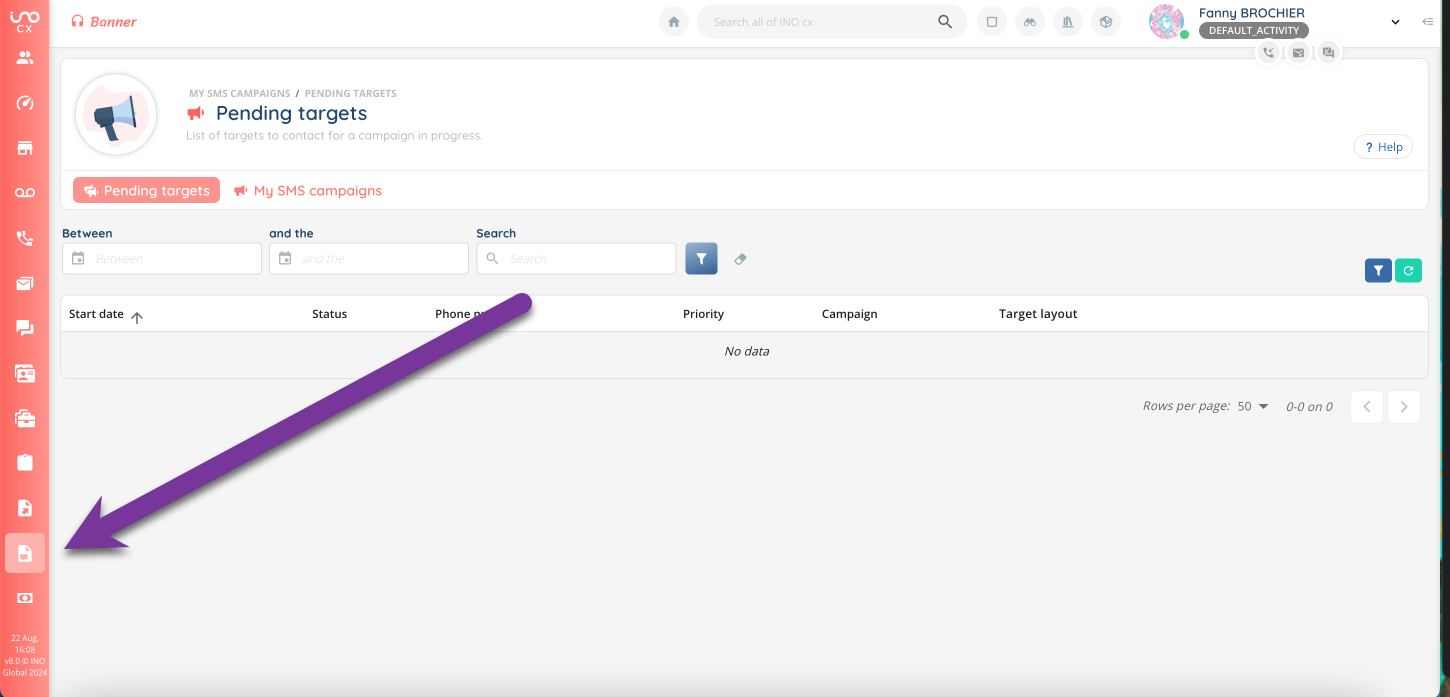
Task: Collapse the panel with top-right arrow icon
Action: coord(1427,22)
